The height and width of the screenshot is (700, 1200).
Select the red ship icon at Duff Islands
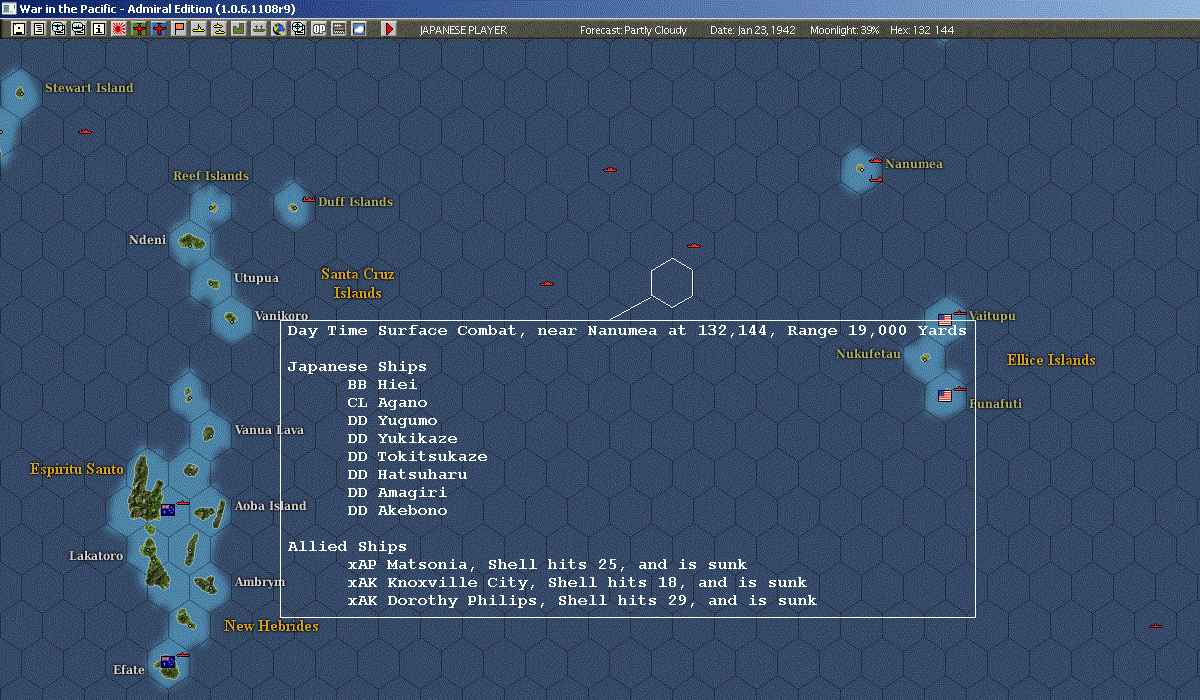pyautogui.click(x=309, y=200)
